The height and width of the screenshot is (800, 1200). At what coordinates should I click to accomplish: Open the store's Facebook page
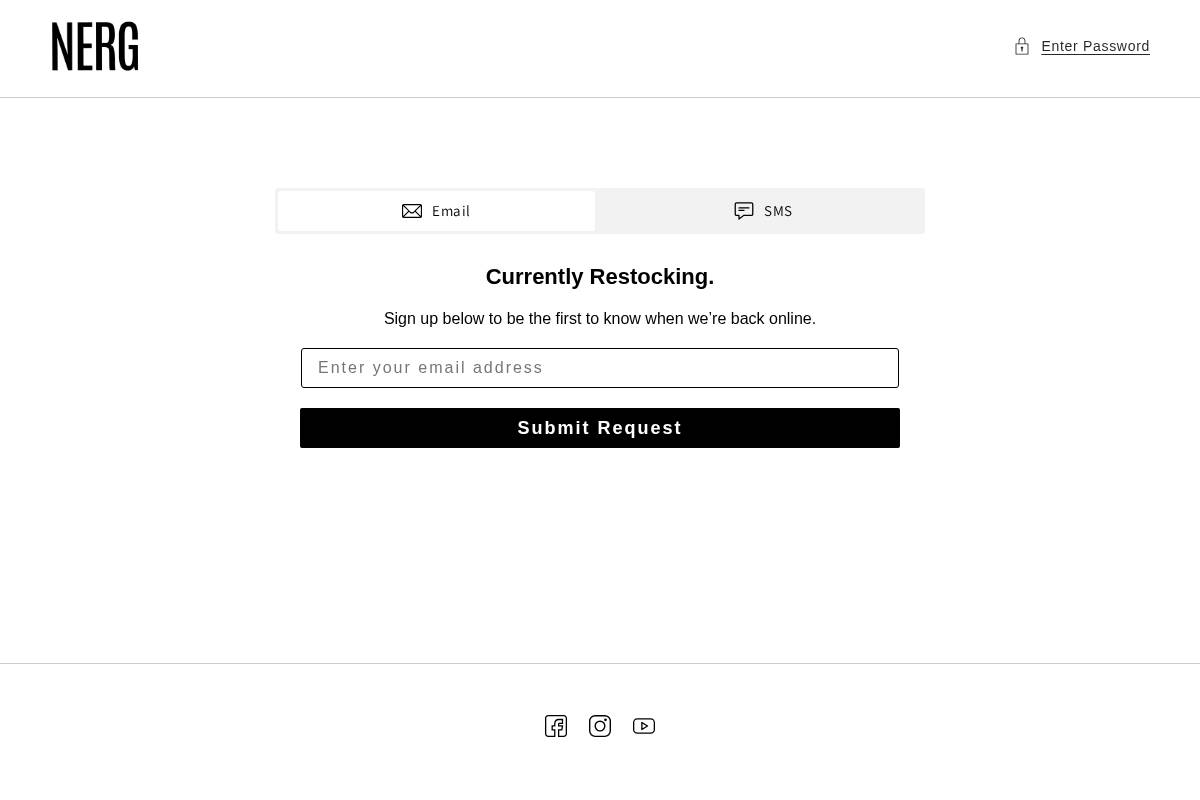556,726
